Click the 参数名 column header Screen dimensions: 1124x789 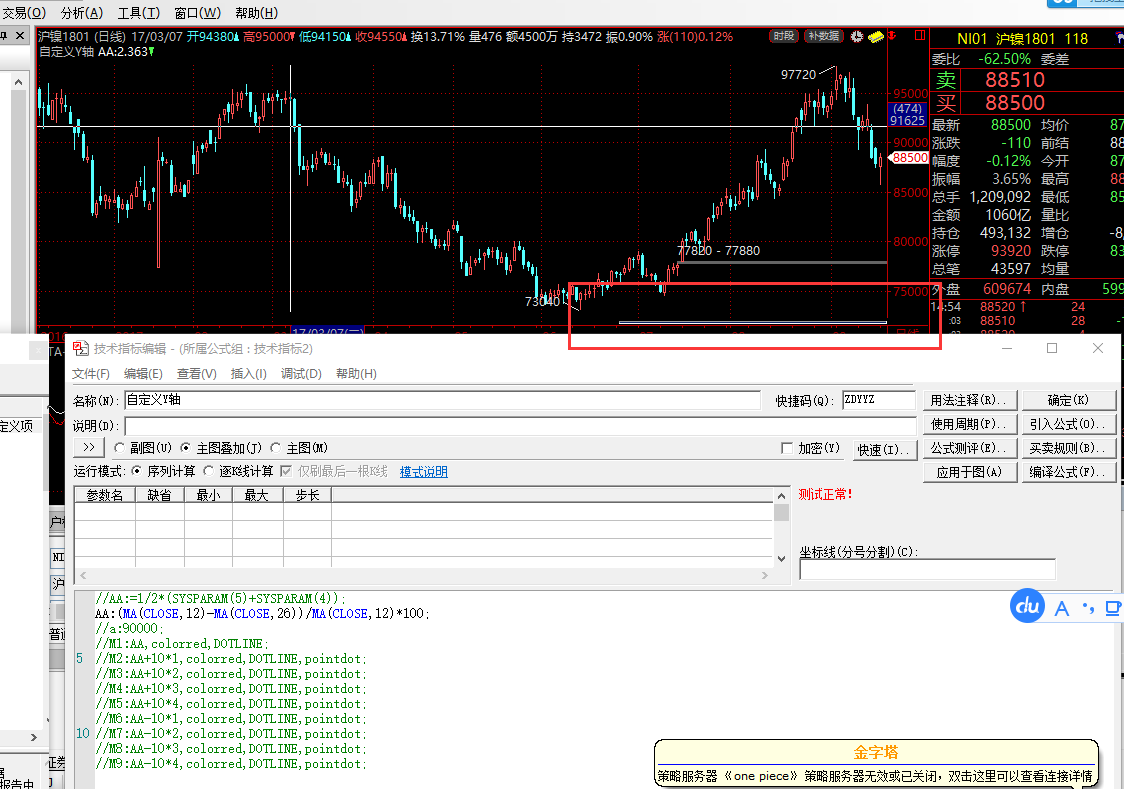click(x=105, y=495)
